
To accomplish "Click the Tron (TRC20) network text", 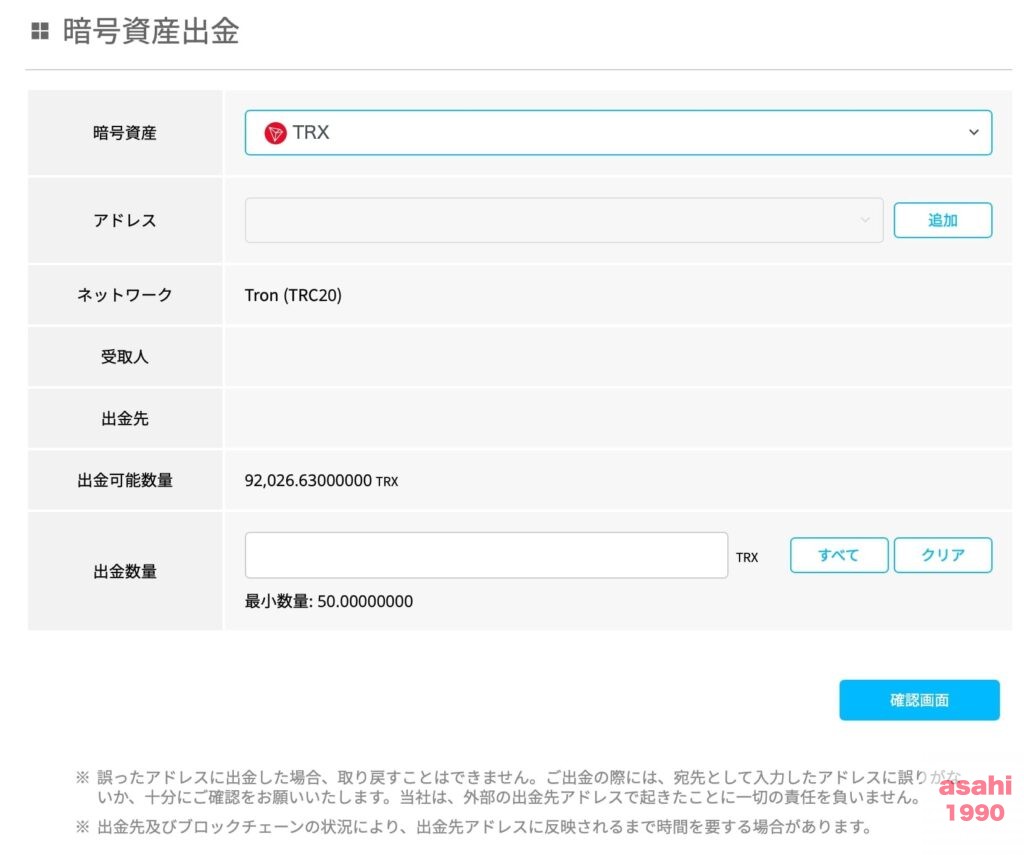I will (x=293, y=295).
